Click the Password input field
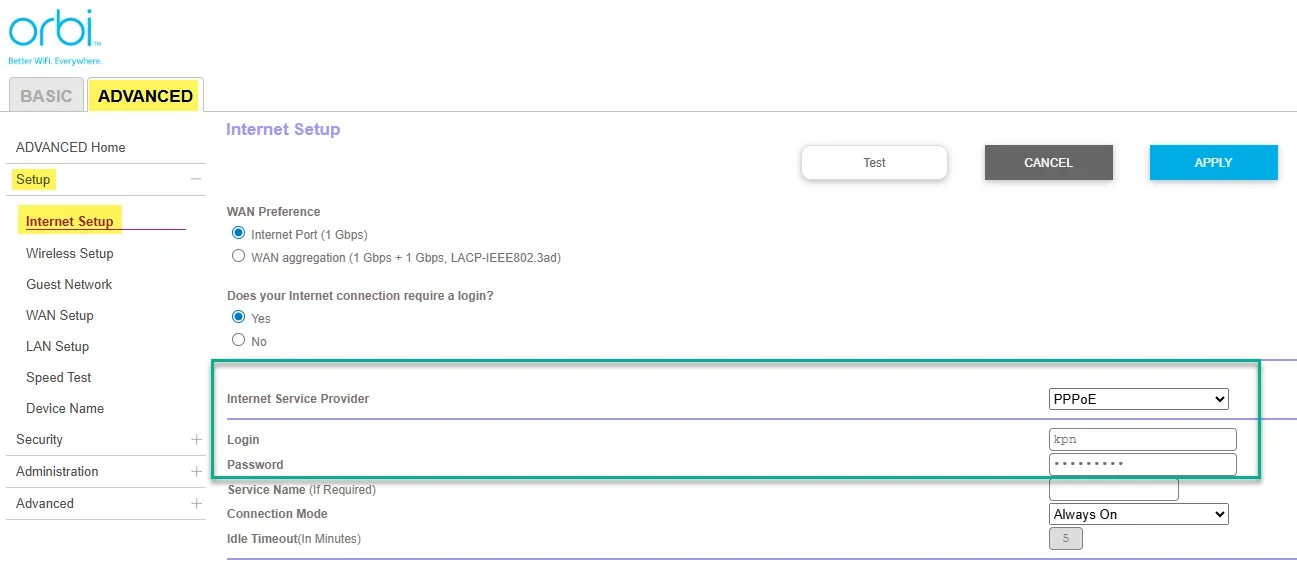This screenshot has width=1297, height=568. click(1142, 464)
